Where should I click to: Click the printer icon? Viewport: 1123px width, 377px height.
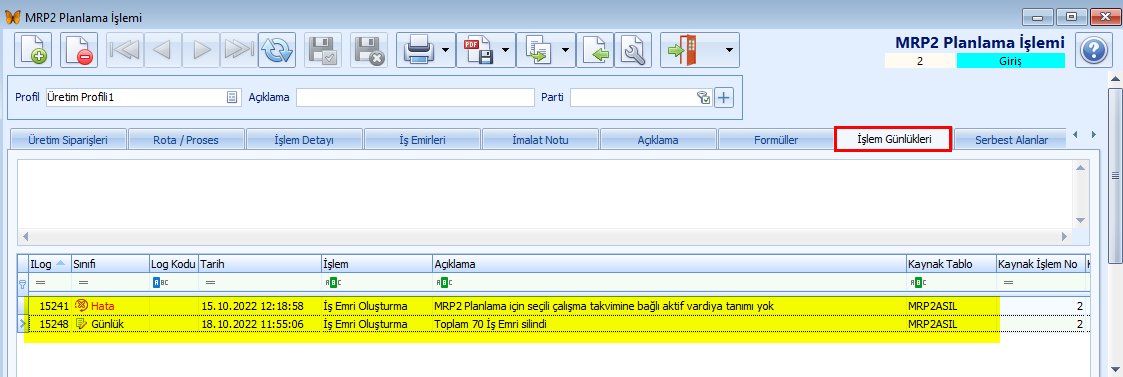pyautogui.click(x=417, y=50)
